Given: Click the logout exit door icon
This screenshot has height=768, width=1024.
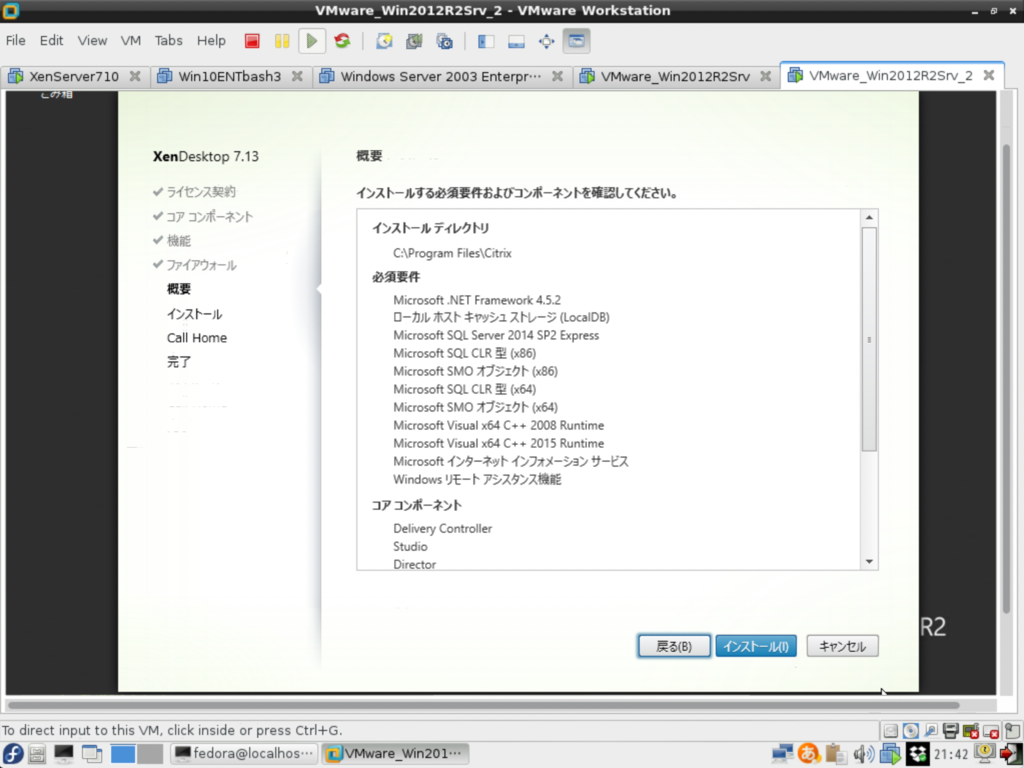Looking at the screenshot, I should click(x=1010, y=754).
